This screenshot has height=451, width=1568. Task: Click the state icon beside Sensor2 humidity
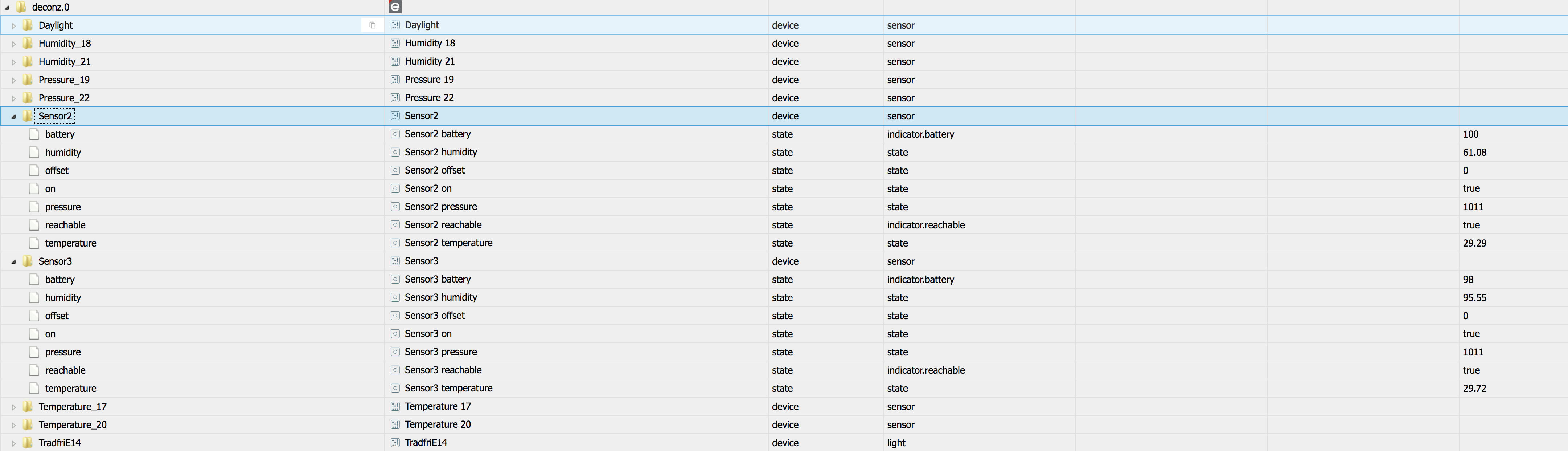pyautogui.click(x=395, y=152)
